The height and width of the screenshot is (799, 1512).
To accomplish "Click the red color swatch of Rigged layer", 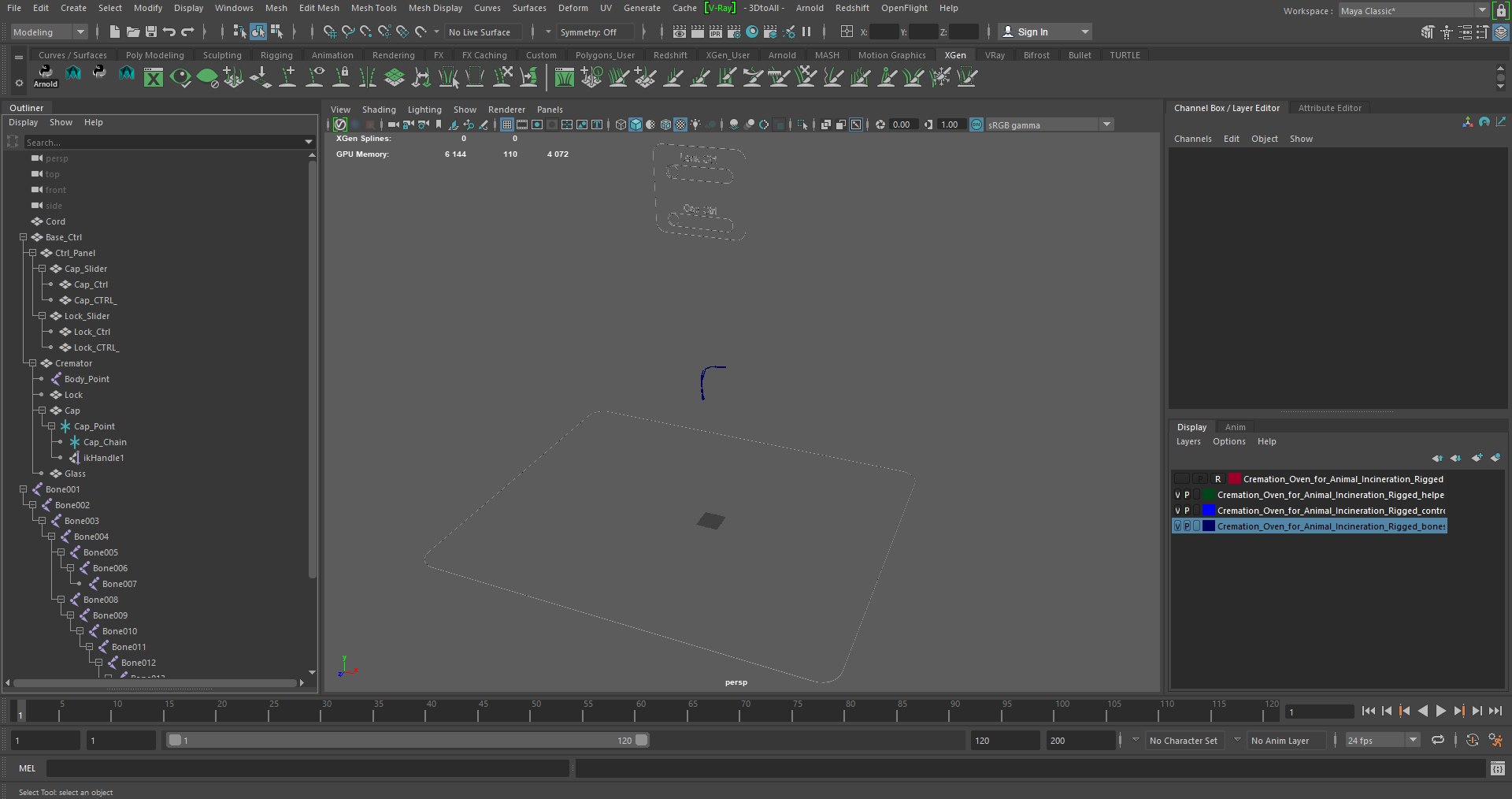I will pos(1234,479).
